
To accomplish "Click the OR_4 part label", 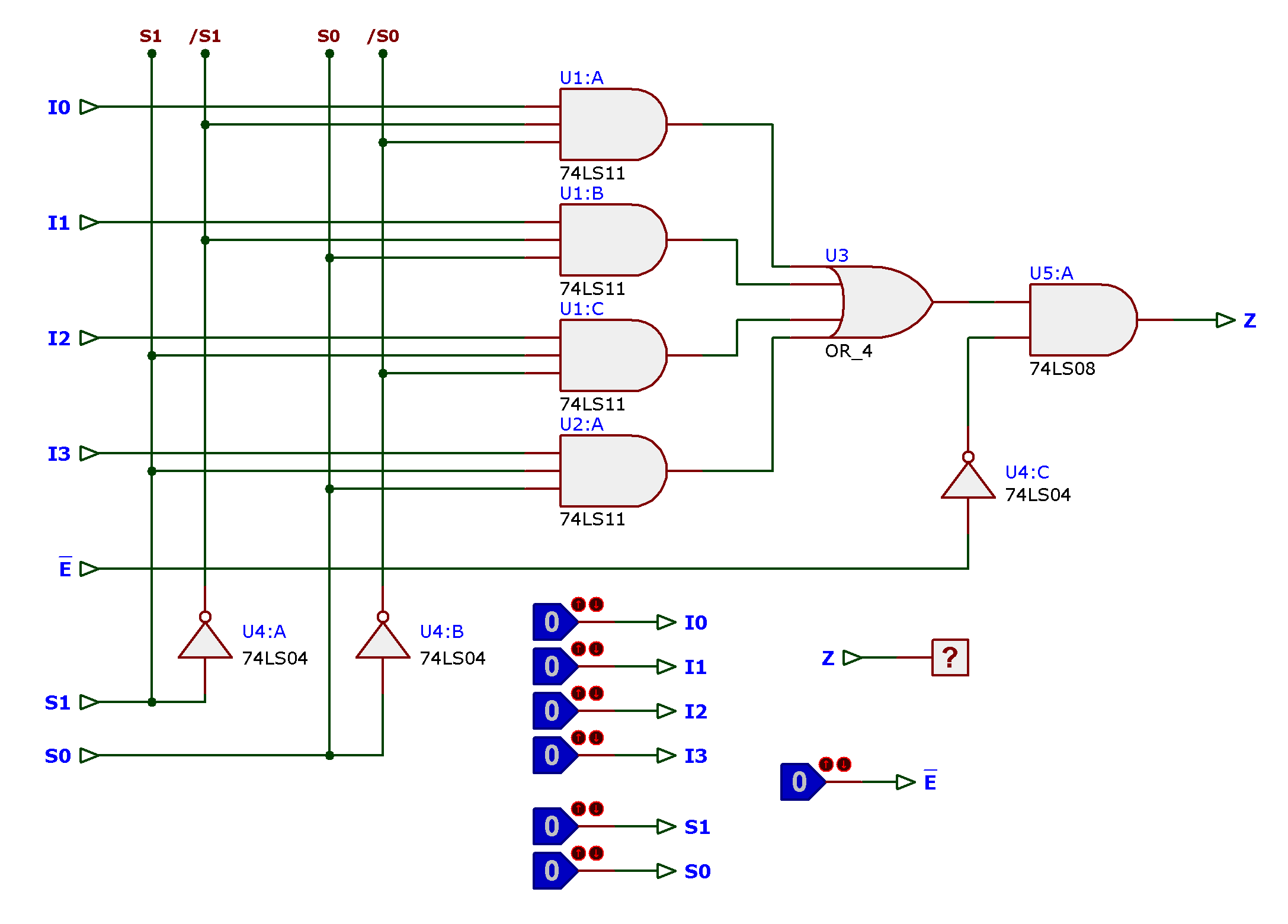I will pos(848,351).
